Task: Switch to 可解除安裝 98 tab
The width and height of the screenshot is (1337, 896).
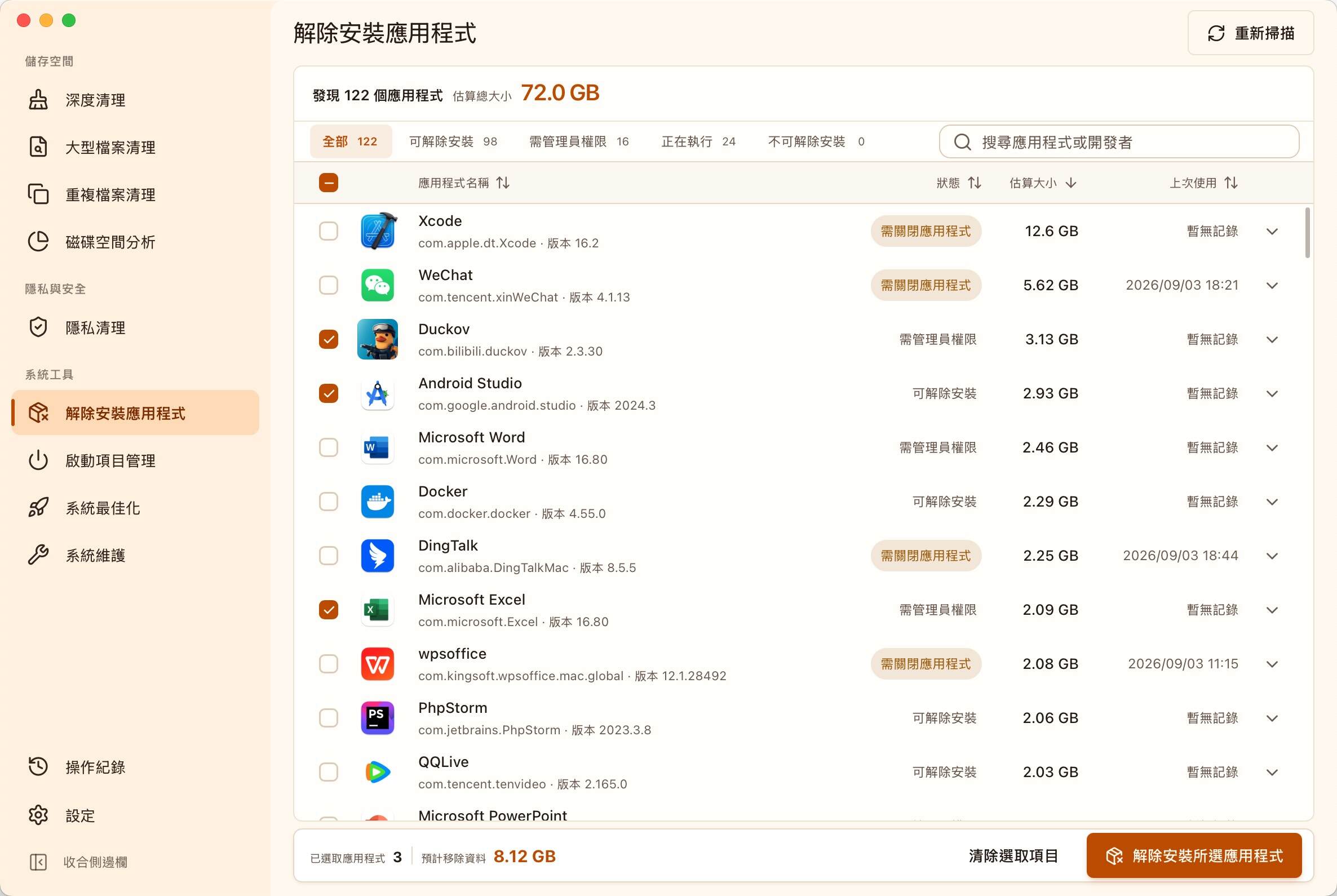Action: [x=453, y=141]
